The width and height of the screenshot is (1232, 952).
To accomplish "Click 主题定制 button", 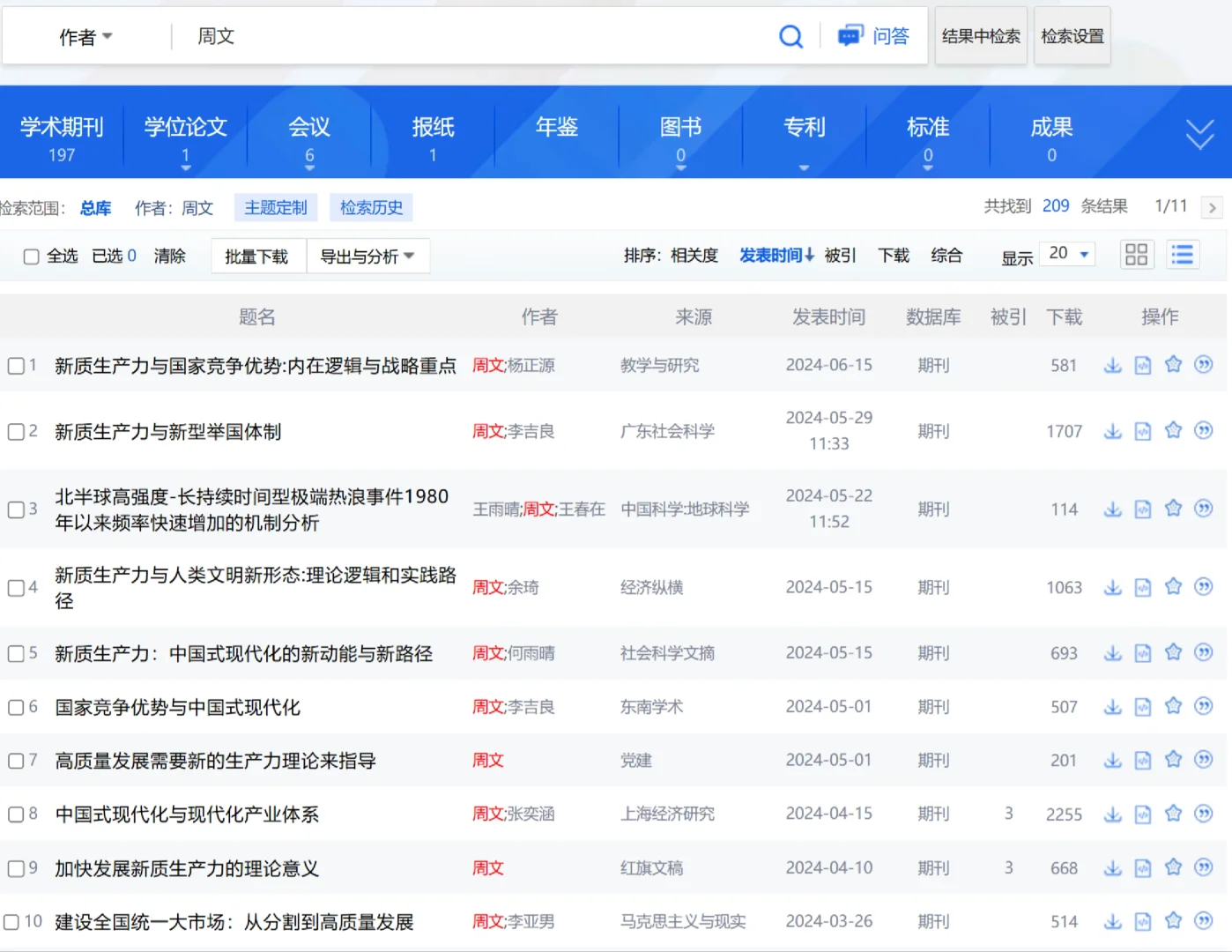I will 276,208.
